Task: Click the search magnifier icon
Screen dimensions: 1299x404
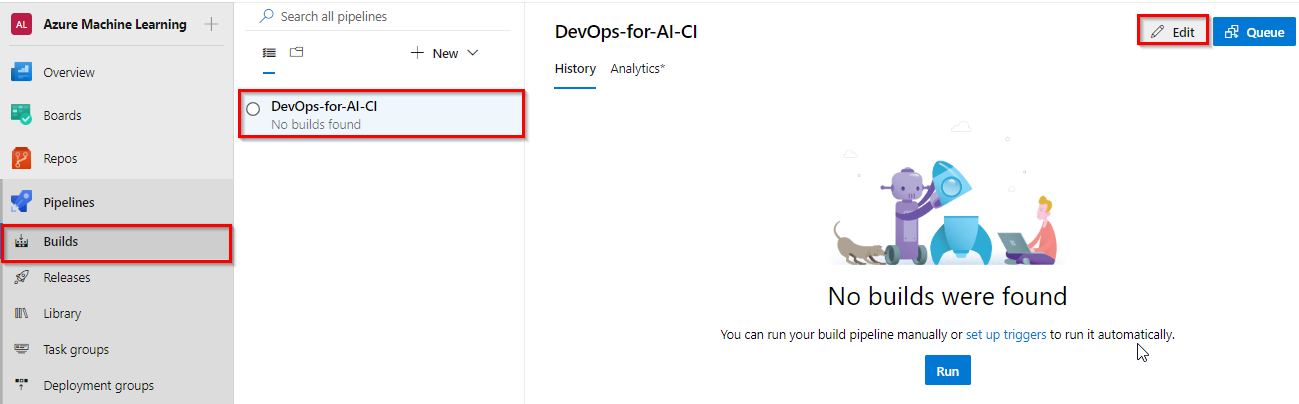Action: (x=266, y=16)
